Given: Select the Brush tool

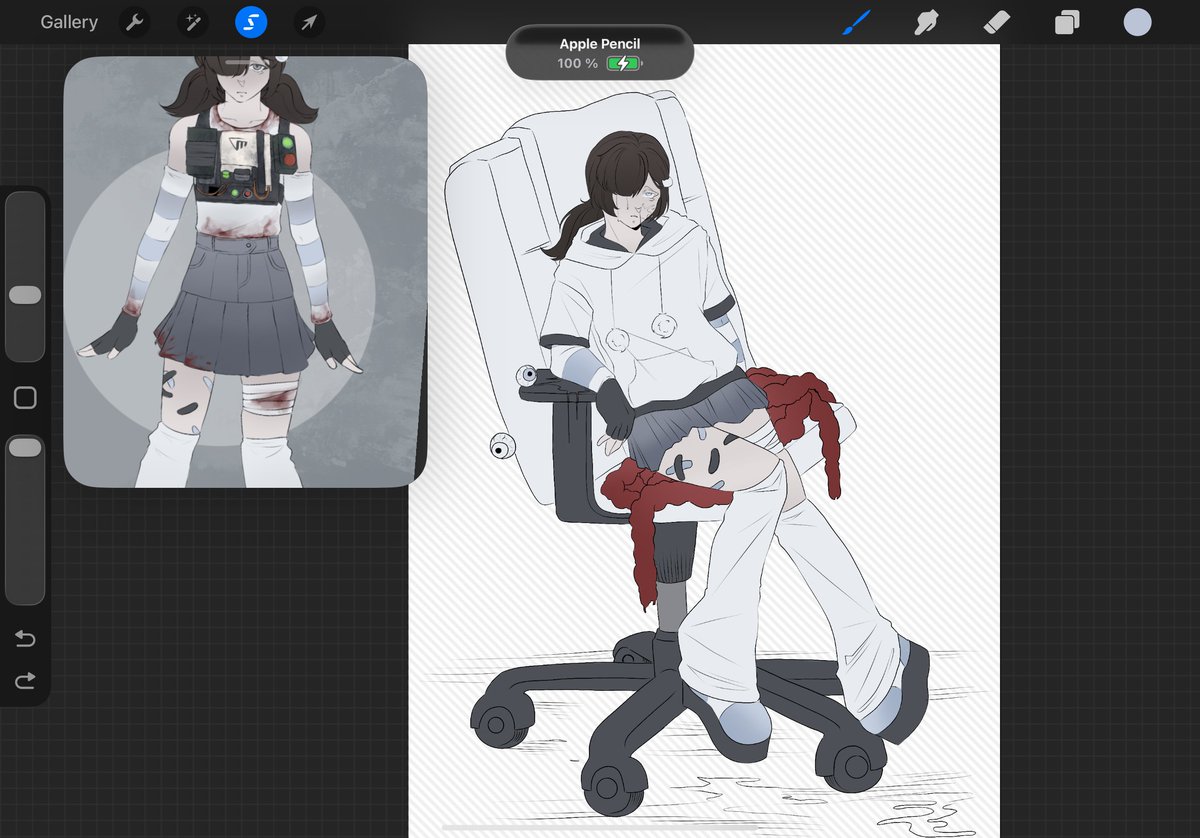Looking at the screenshot, I should (856, 22).
